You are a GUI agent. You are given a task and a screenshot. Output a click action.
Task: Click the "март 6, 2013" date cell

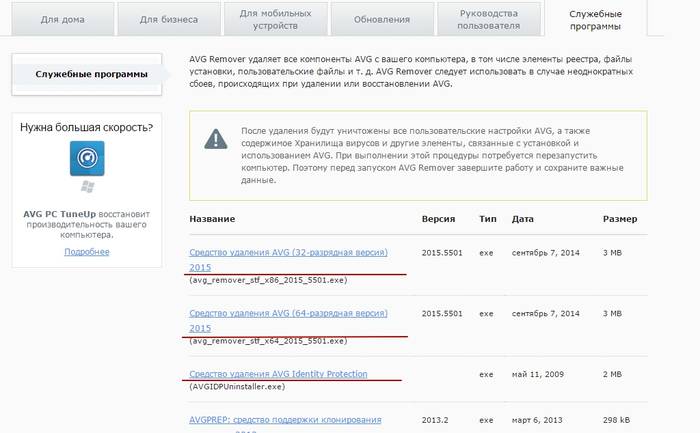537,420
